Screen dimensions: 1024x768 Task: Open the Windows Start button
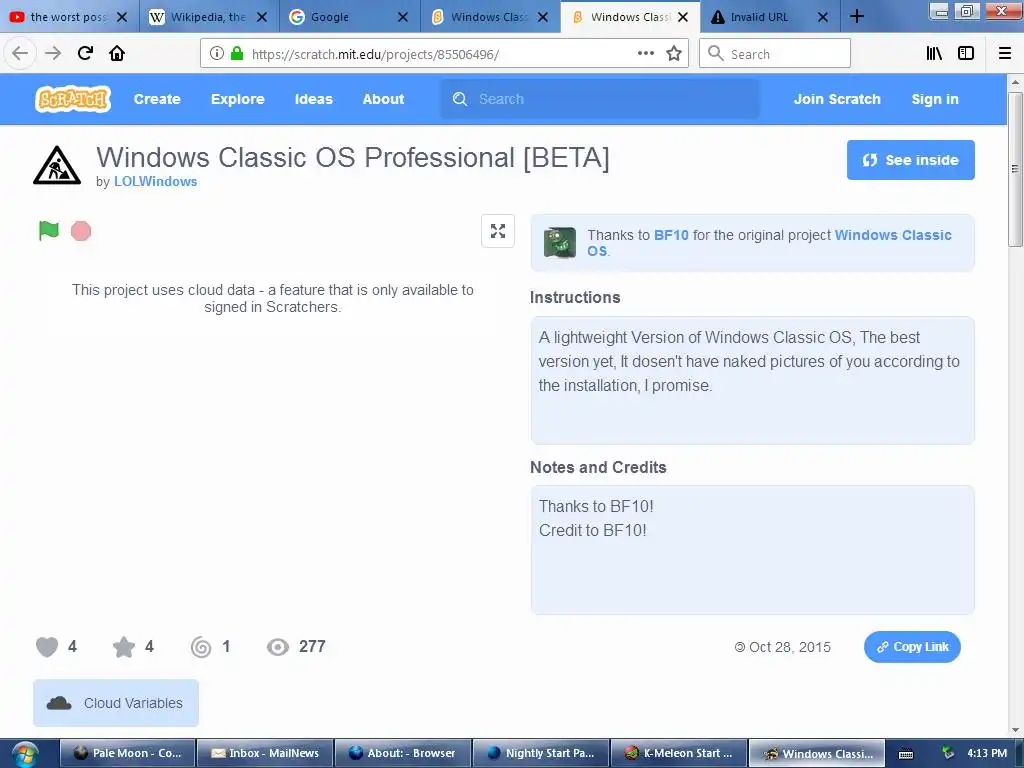24,754
